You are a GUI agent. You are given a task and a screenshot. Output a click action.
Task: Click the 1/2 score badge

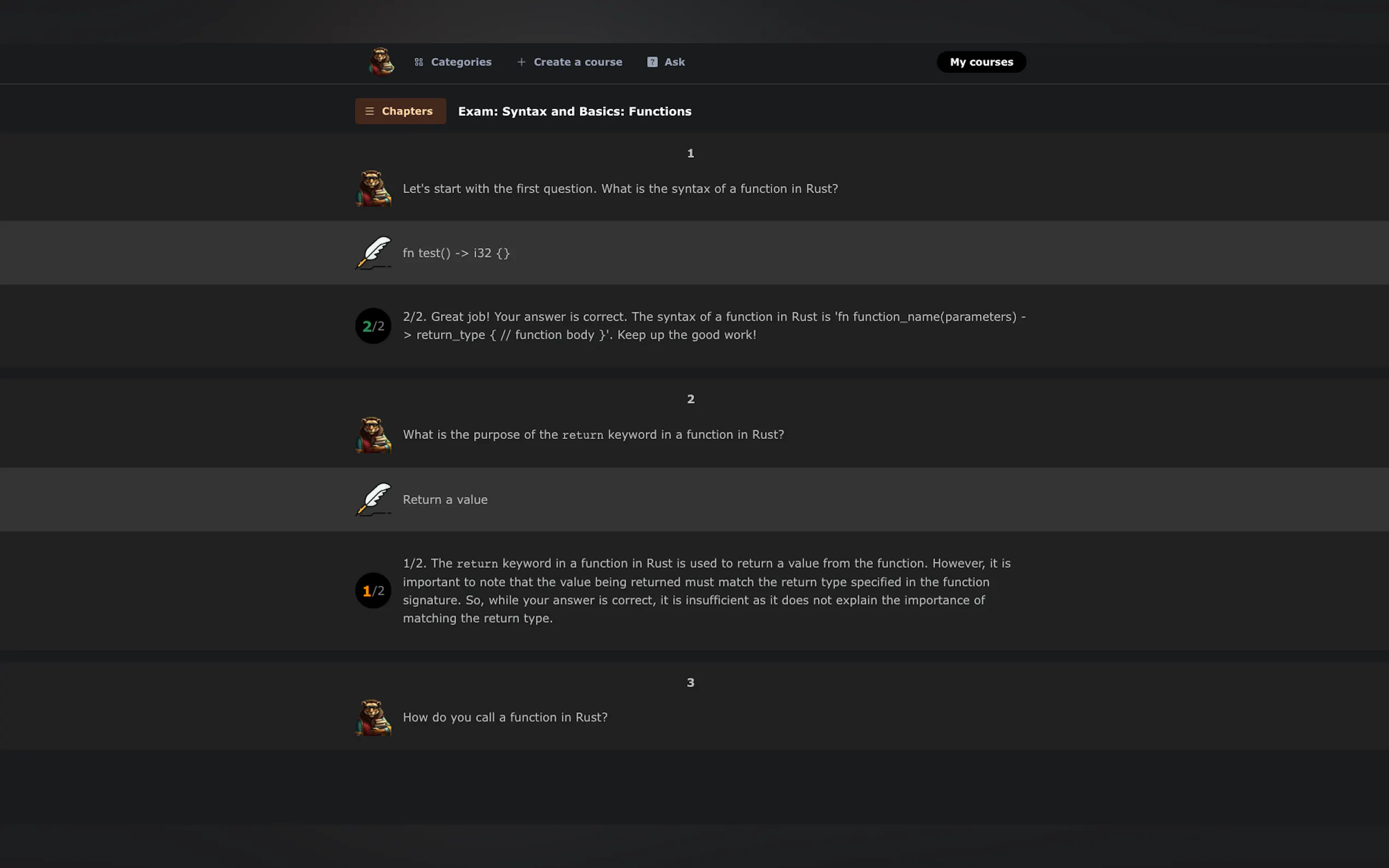[373, 591]
